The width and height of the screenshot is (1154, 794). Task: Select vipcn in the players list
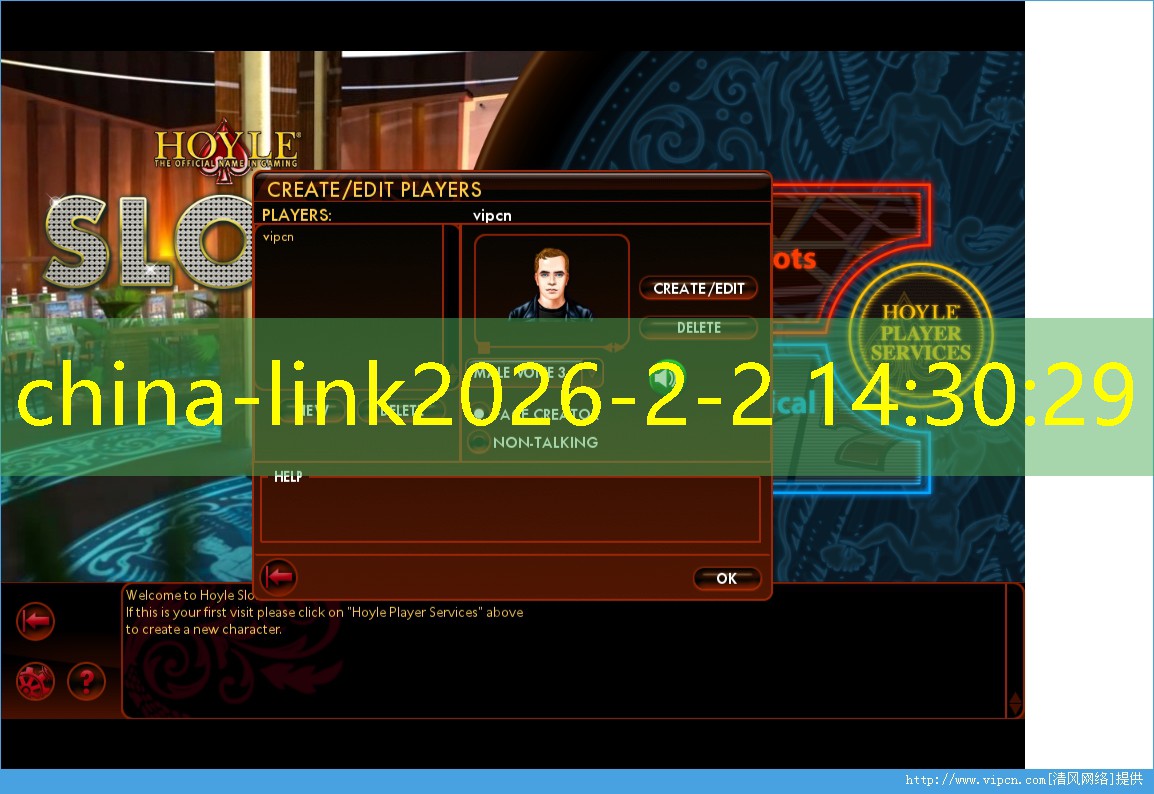click(x=278, y=237)
